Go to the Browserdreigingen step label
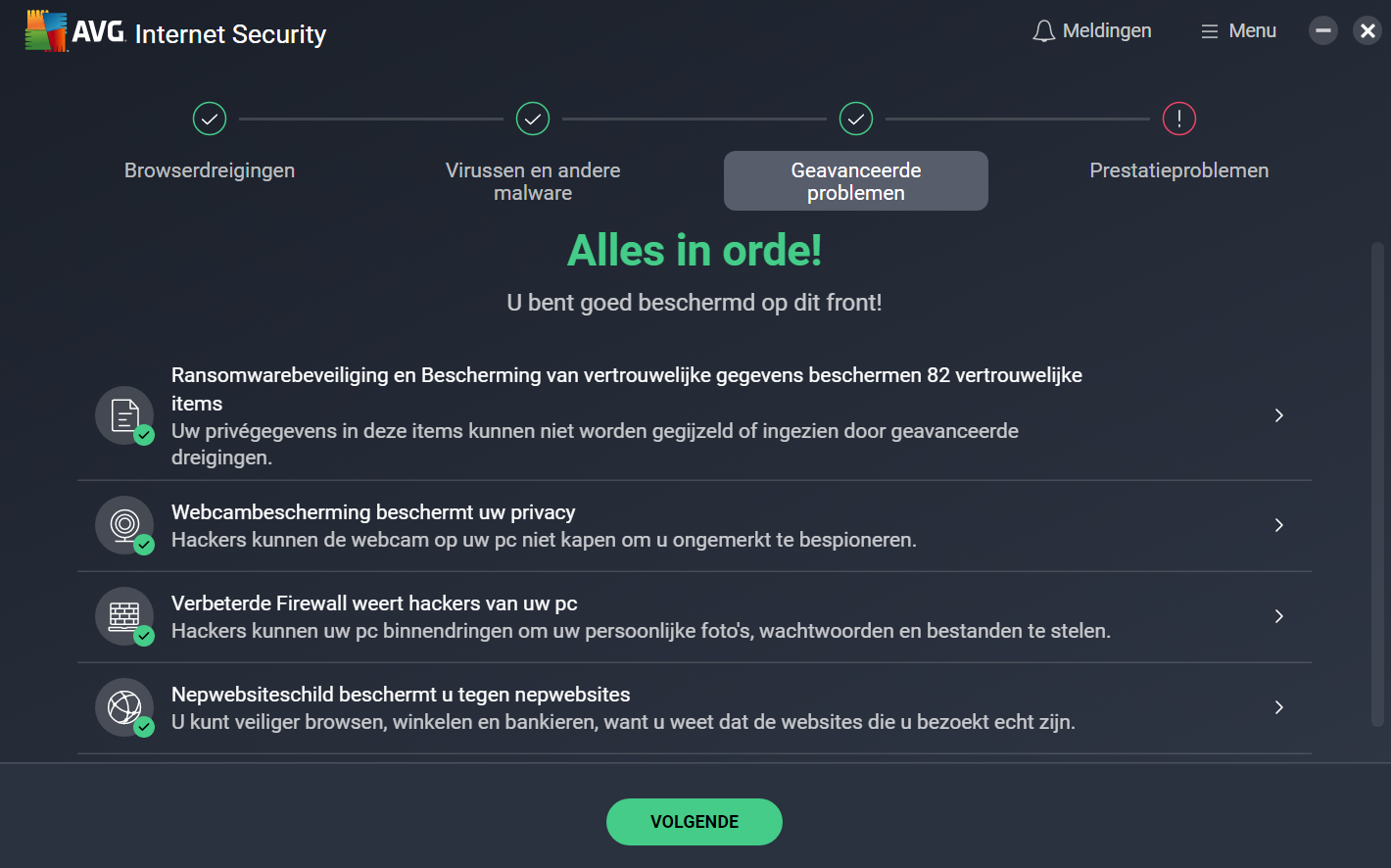 point(210,170)
